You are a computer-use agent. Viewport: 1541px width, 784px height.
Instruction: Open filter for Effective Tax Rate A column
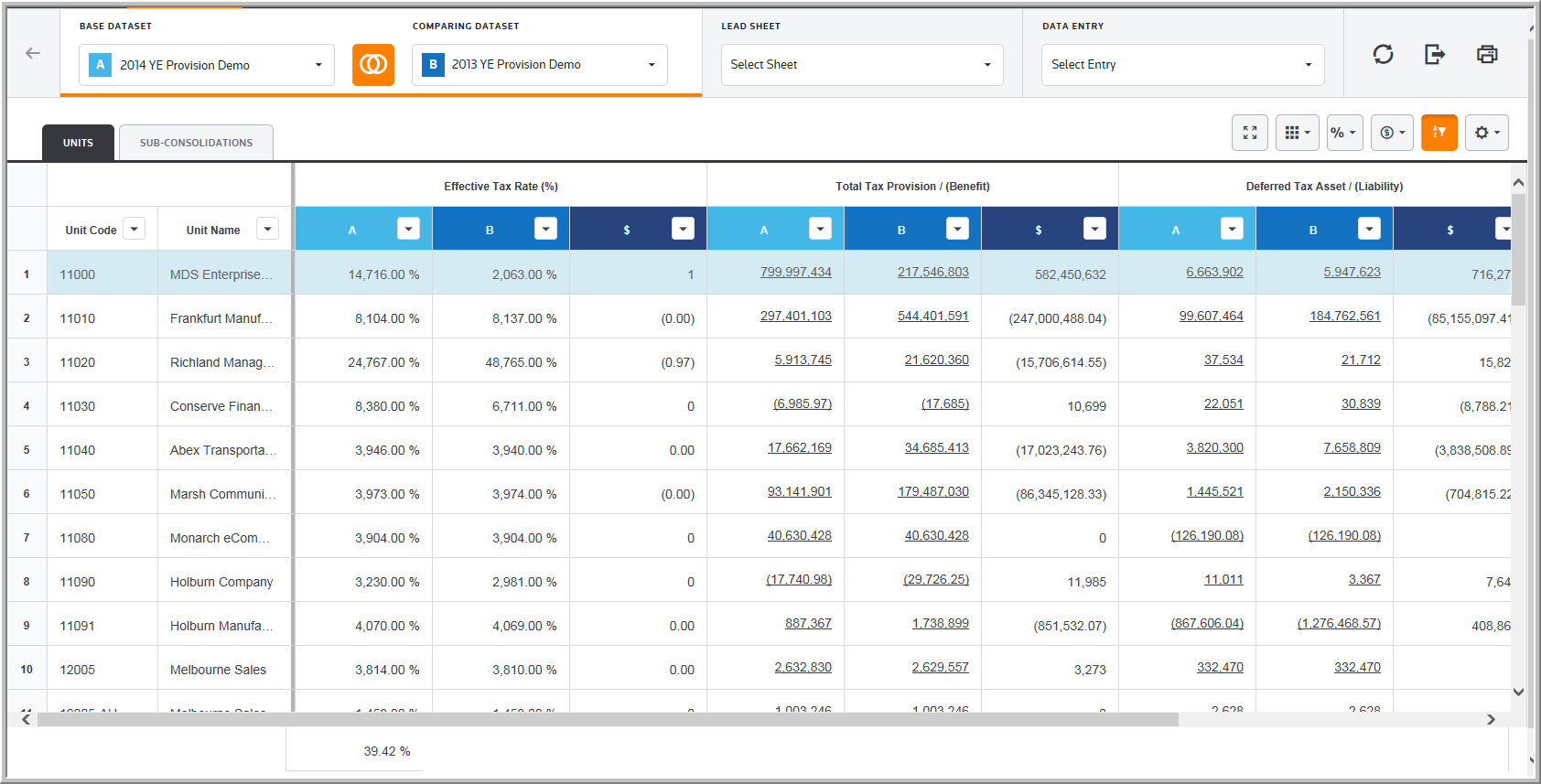coord(408,229)
